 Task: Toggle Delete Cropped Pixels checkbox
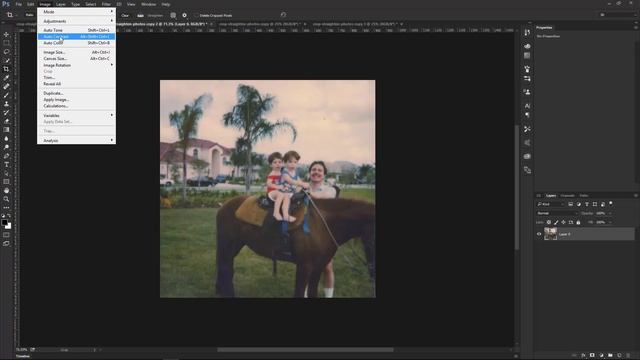[x=196, y=16]
